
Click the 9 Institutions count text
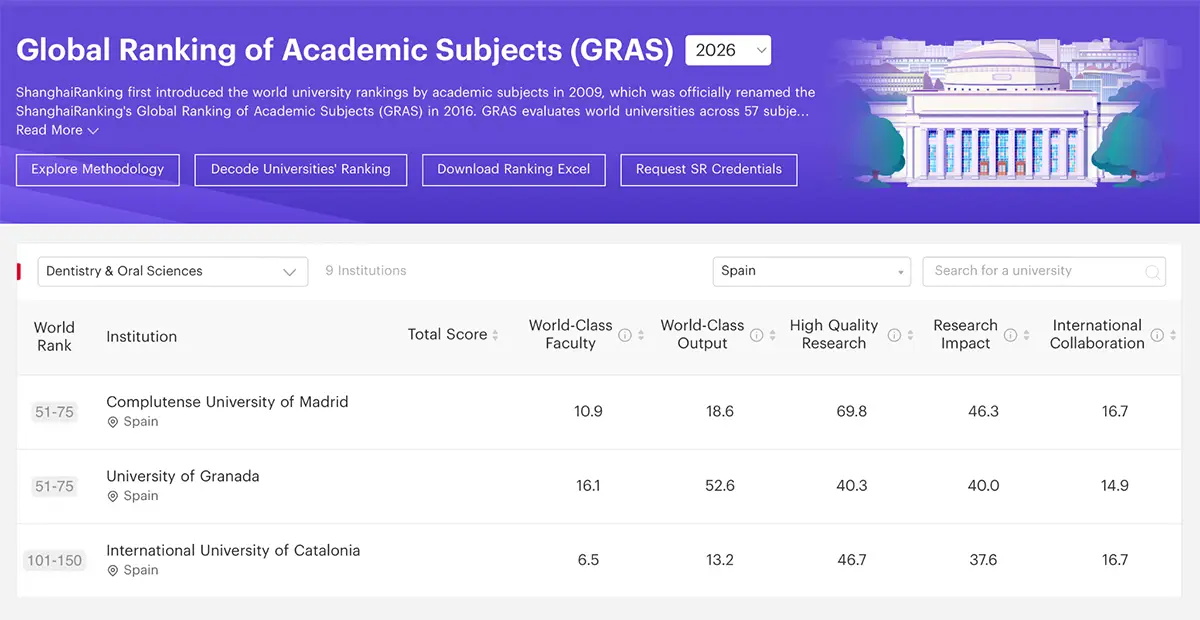click(366, 271)
